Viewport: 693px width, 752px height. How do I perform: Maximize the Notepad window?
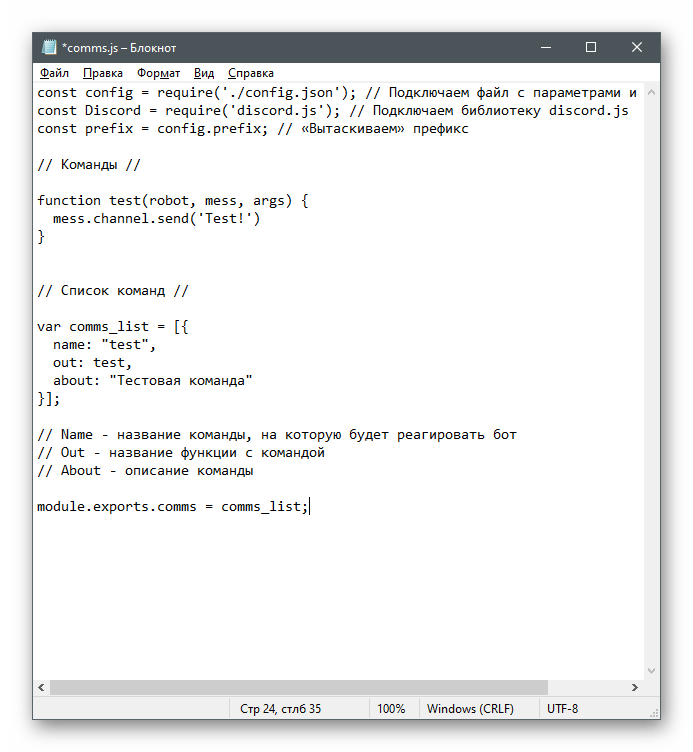pyautogui.click(x=591, y=47)
